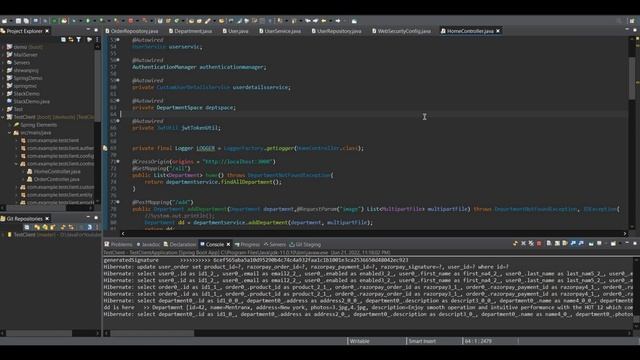Click the New file toolbar icon

tap(4, 20)
